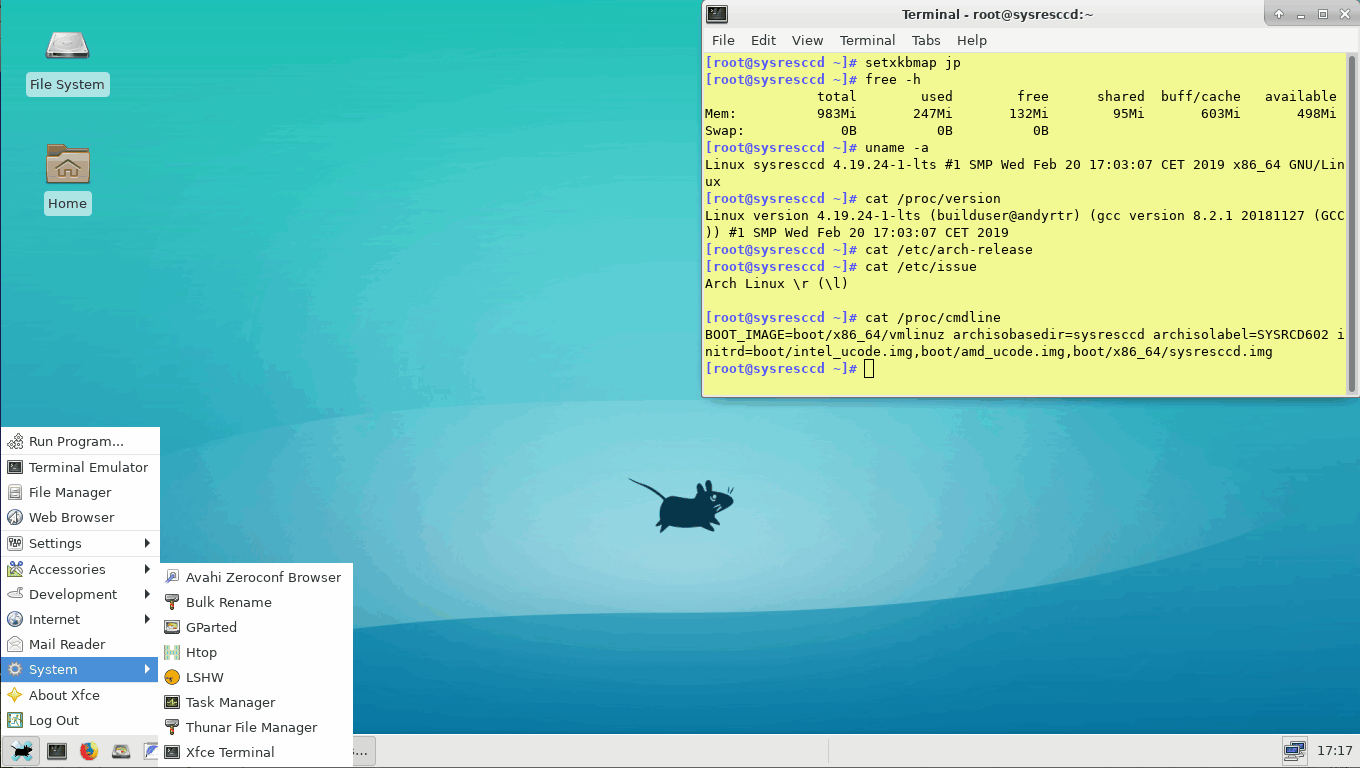Launch Firefox from the panel
Screen dimensions: 1360x768
click(89, 750)
